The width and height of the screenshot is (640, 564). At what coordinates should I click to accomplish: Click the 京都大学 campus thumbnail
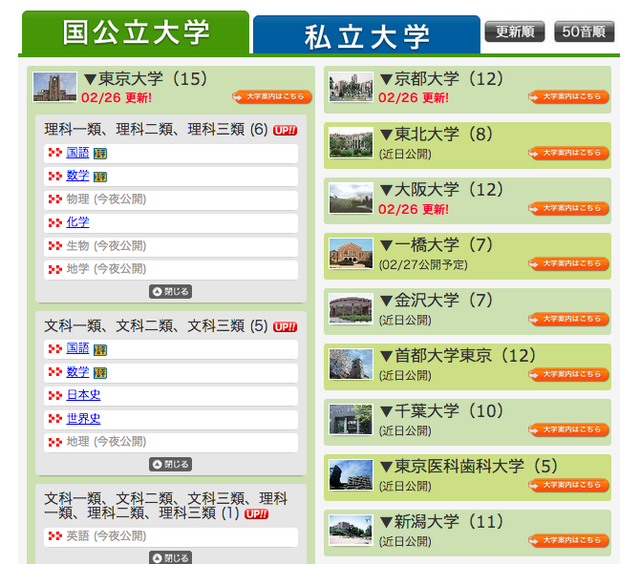pyautogui.click(x=351, y=87)
